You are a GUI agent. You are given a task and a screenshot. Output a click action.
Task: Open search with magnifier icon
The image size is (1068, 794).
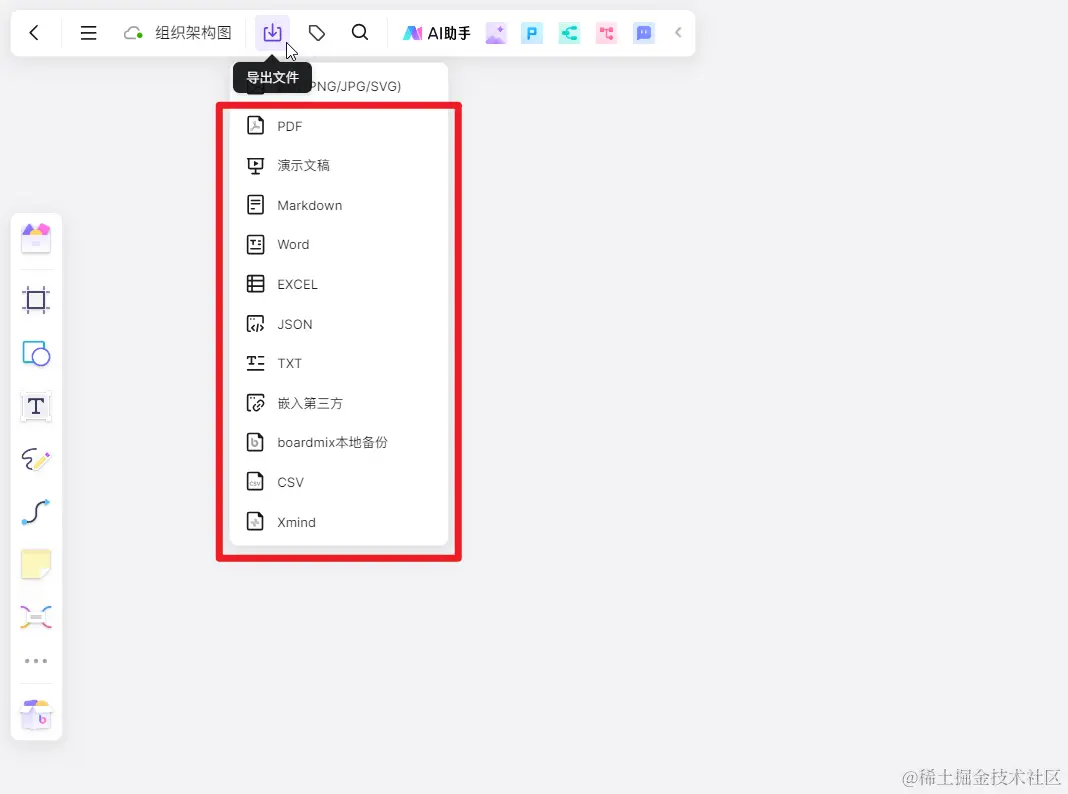tap(360, 33)
